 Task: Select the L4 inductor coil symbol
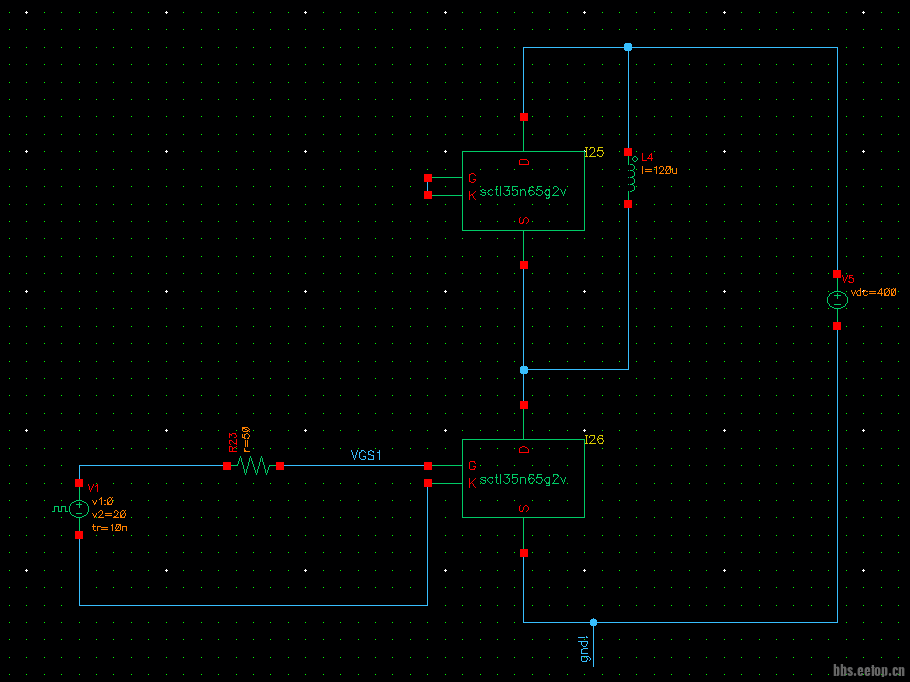click(631, 178)
